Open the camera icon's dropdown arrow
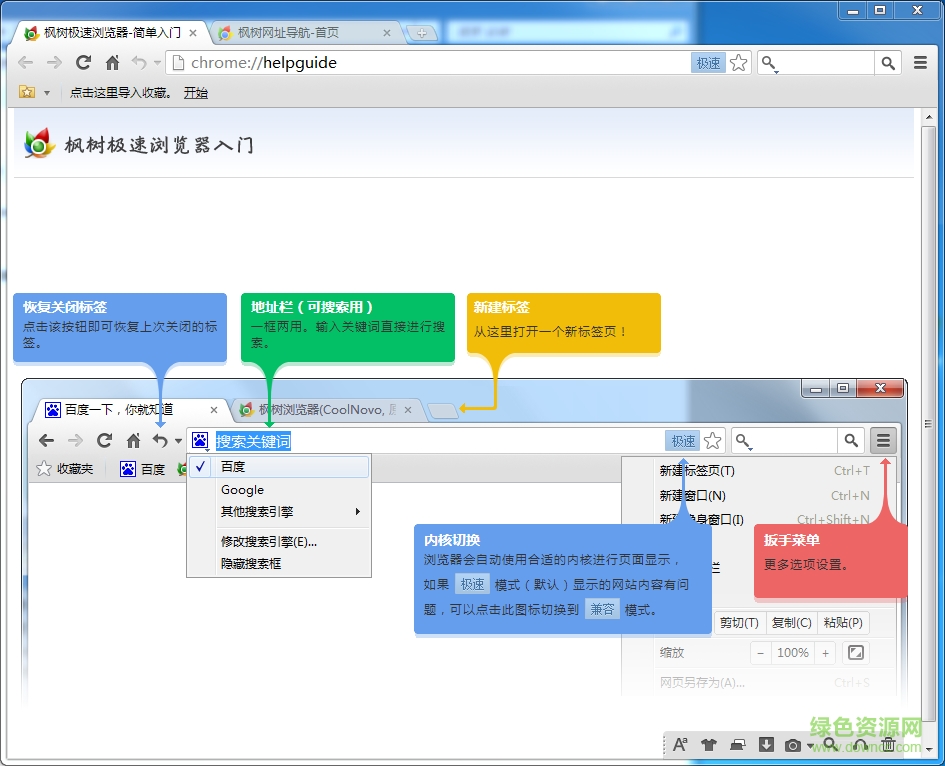Viewport: 945px width, 766px height. pyautogui.click(x=809, y=744)
